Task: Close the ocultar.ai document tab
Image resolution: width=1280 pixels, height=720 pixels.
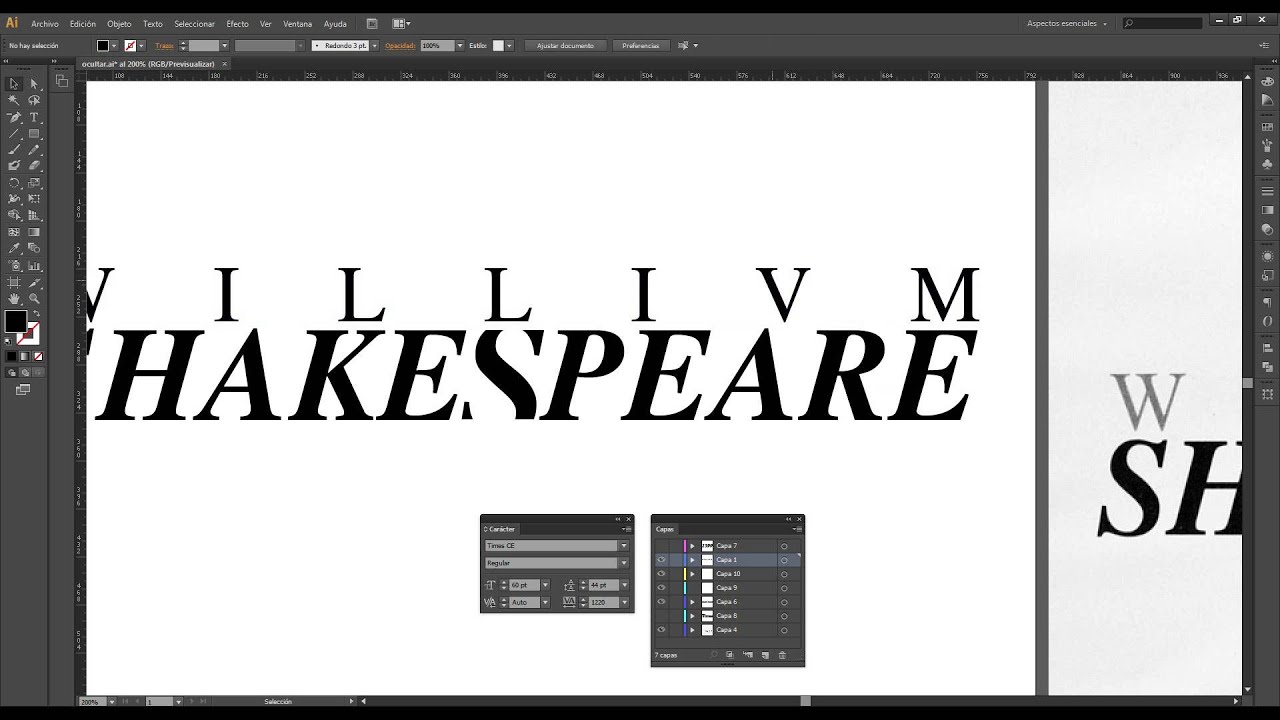Action: (224, 63)
